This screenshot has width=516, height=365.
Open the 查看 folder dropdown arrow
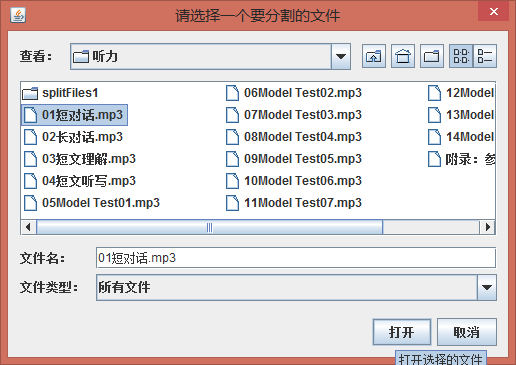tap(341, 56)
